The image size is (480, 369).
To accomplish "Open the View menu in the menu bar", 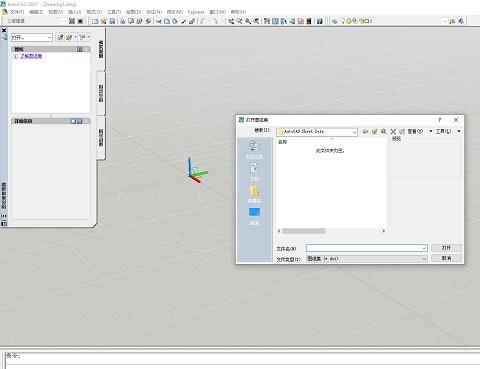I will (55, 12).
